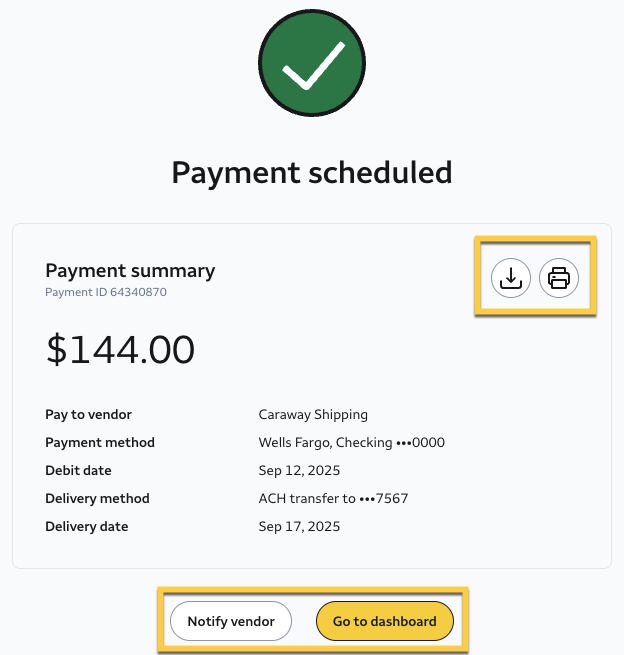The height and width of the screenshot is (655, 624).
Task: Click the Debit date label
Action: click(78, 470)
